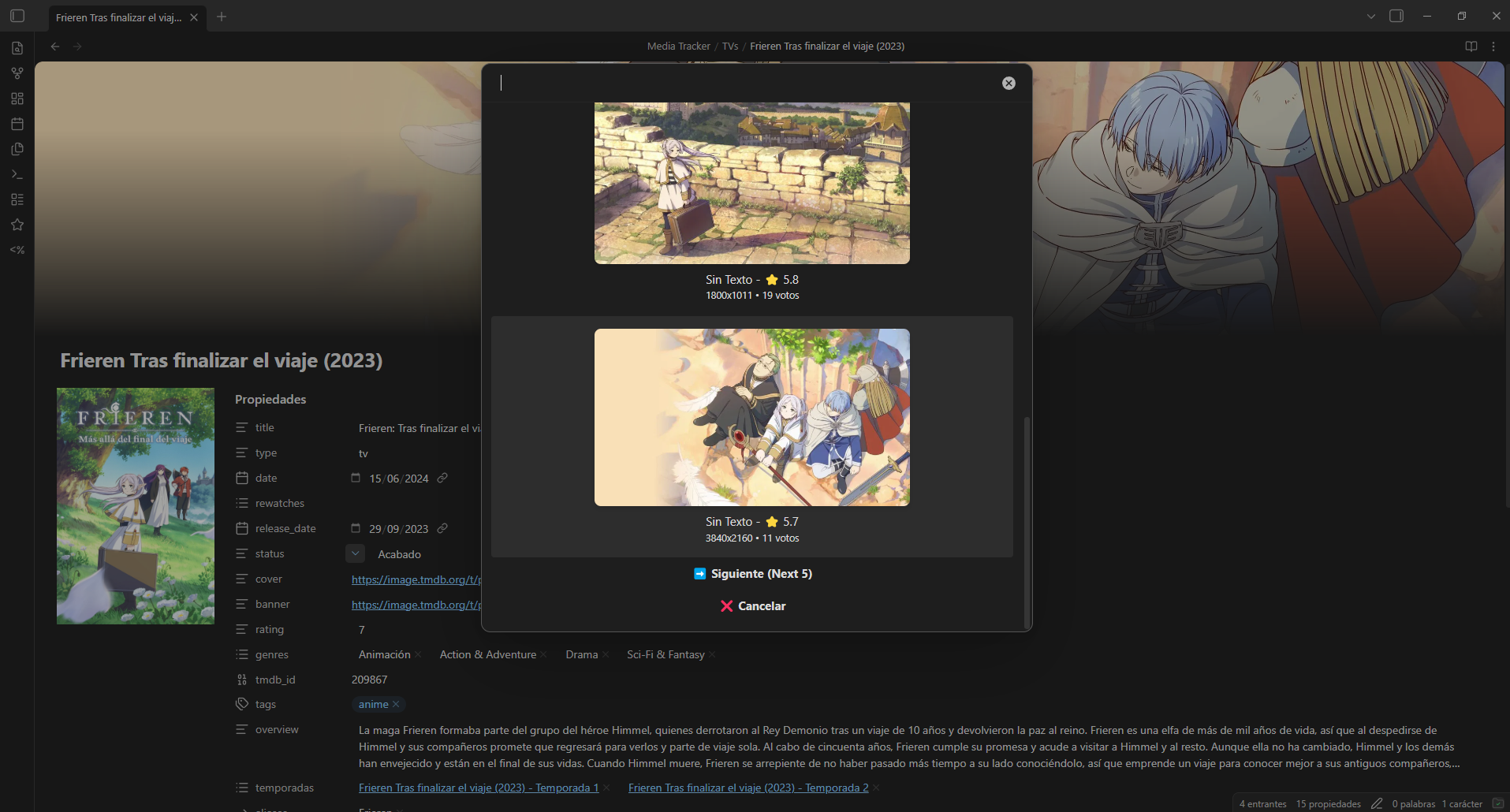
Task: Open bookmarks via the star icon
Action: (x=17, y=225)
